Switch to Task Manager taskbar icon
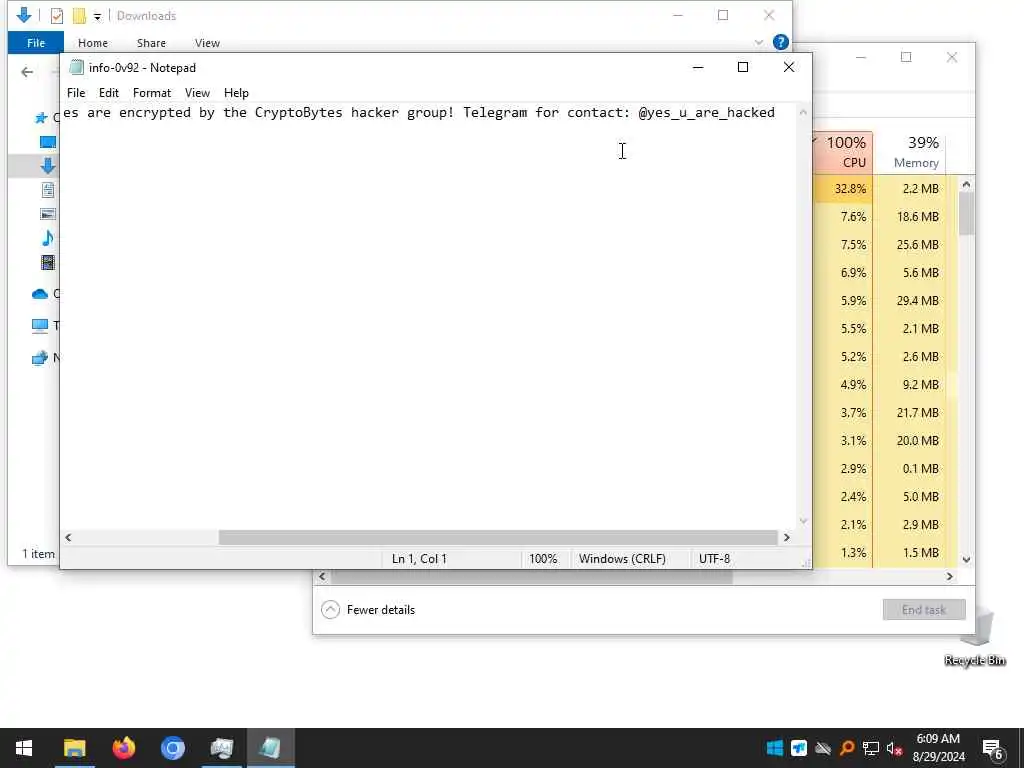Image resolution: width=1024 pixels, height=768 pixels. click(x=221, y=748)
